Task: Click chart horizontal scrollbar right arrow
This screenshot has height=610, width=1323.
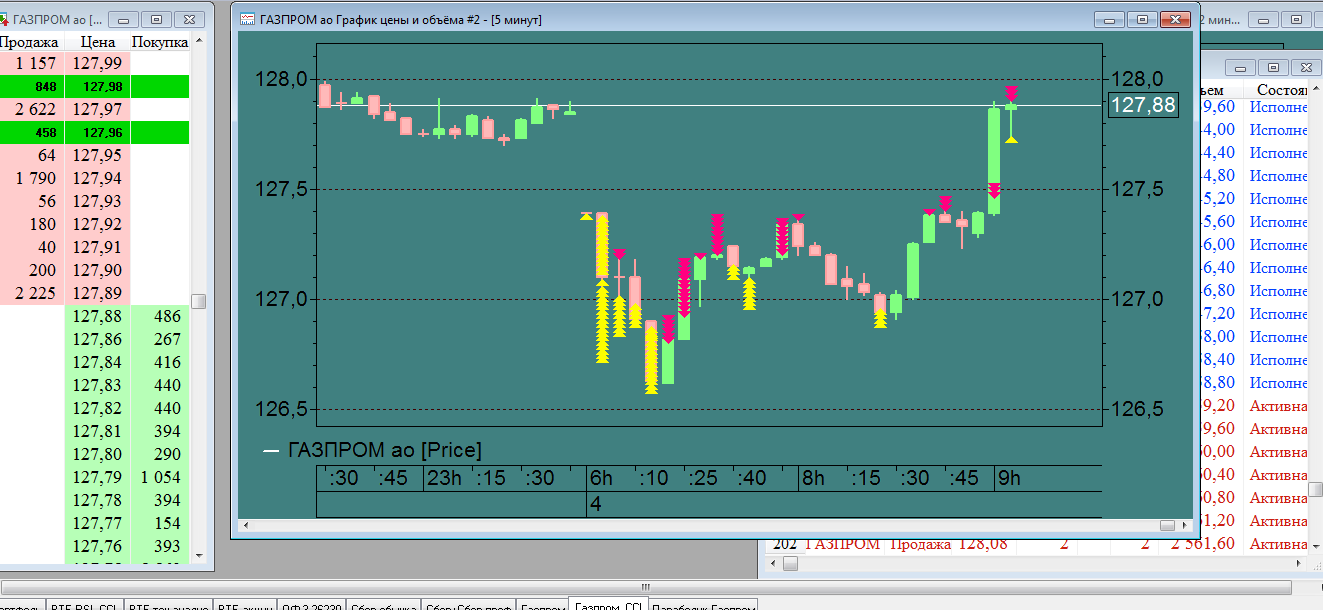Action: tap(1185, 525)
